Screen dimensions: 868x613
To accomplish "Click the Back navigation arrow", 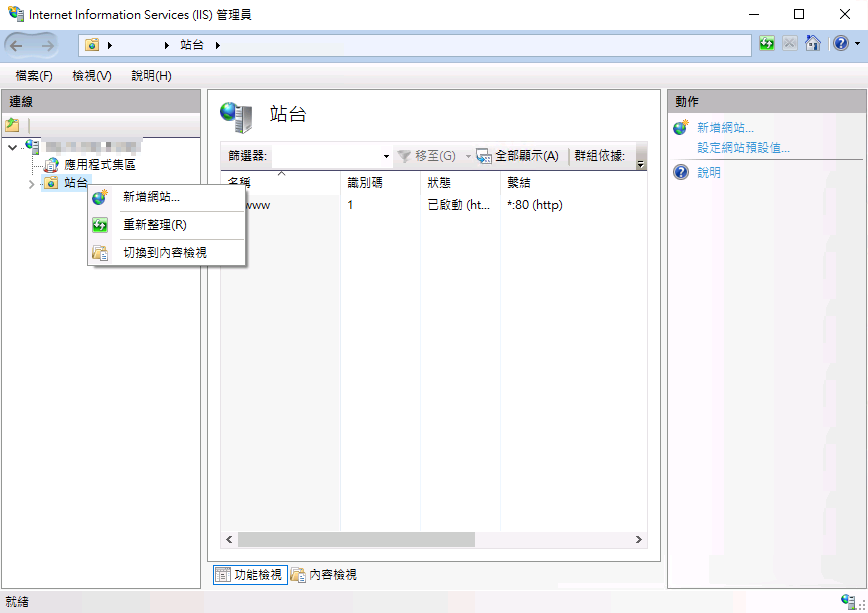I will (17, 45).
